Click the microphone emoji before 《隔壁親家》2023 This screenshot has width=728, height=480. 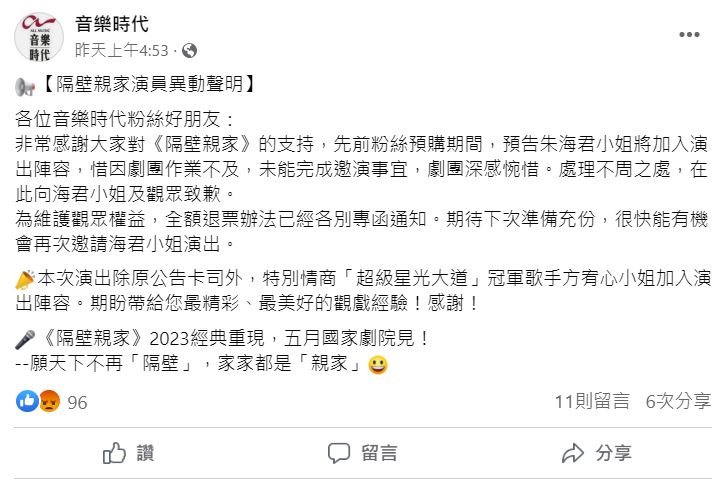tap(25, 339)
